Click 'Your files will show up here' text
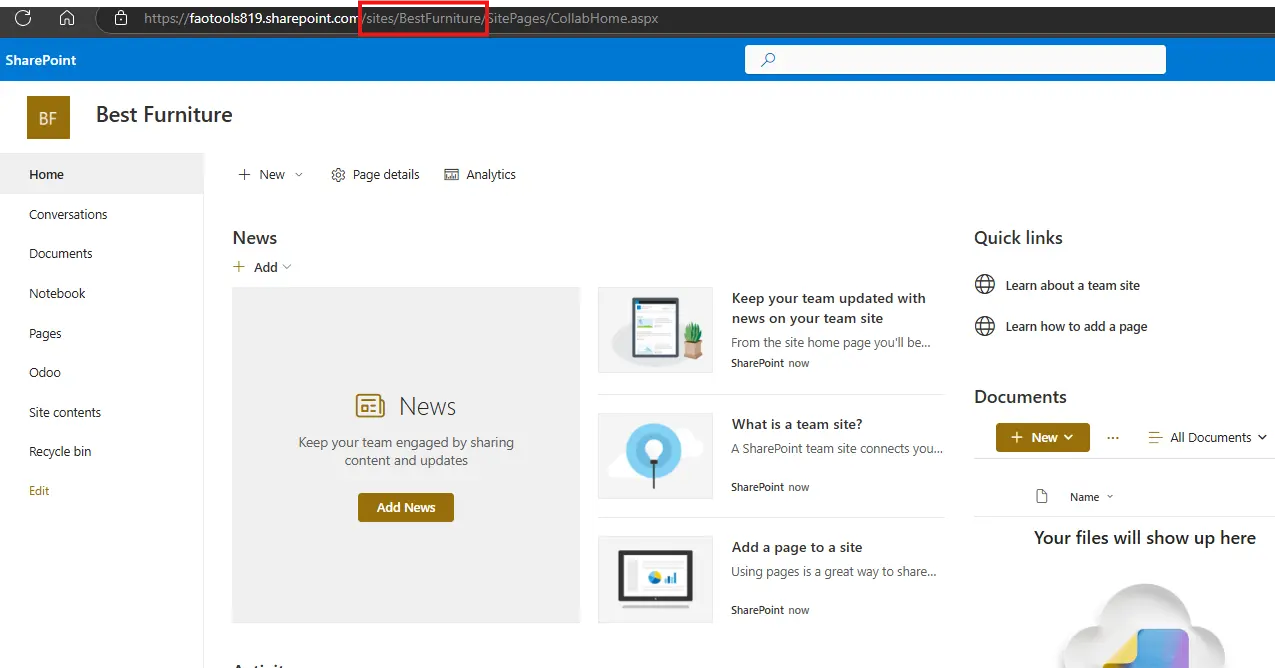1275x668 pixels. (1145, 538)
